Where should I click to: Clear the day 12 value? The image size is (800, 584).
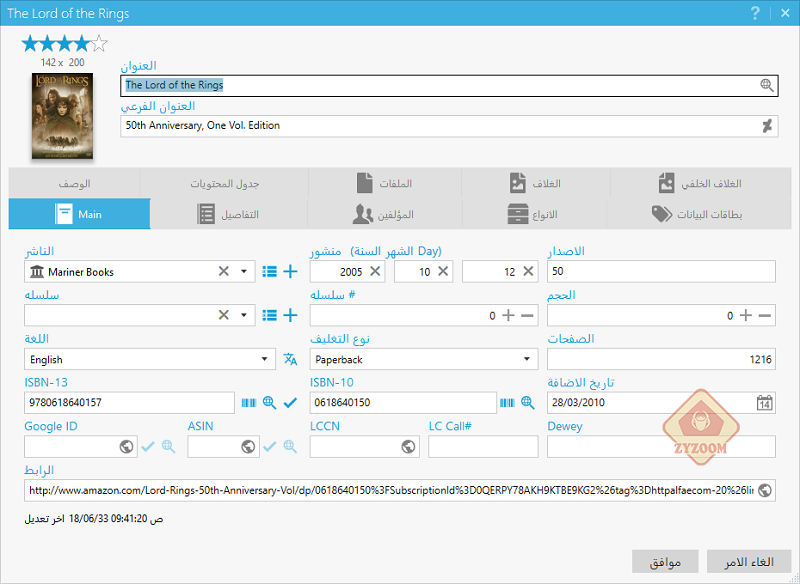tap(528, 271)
